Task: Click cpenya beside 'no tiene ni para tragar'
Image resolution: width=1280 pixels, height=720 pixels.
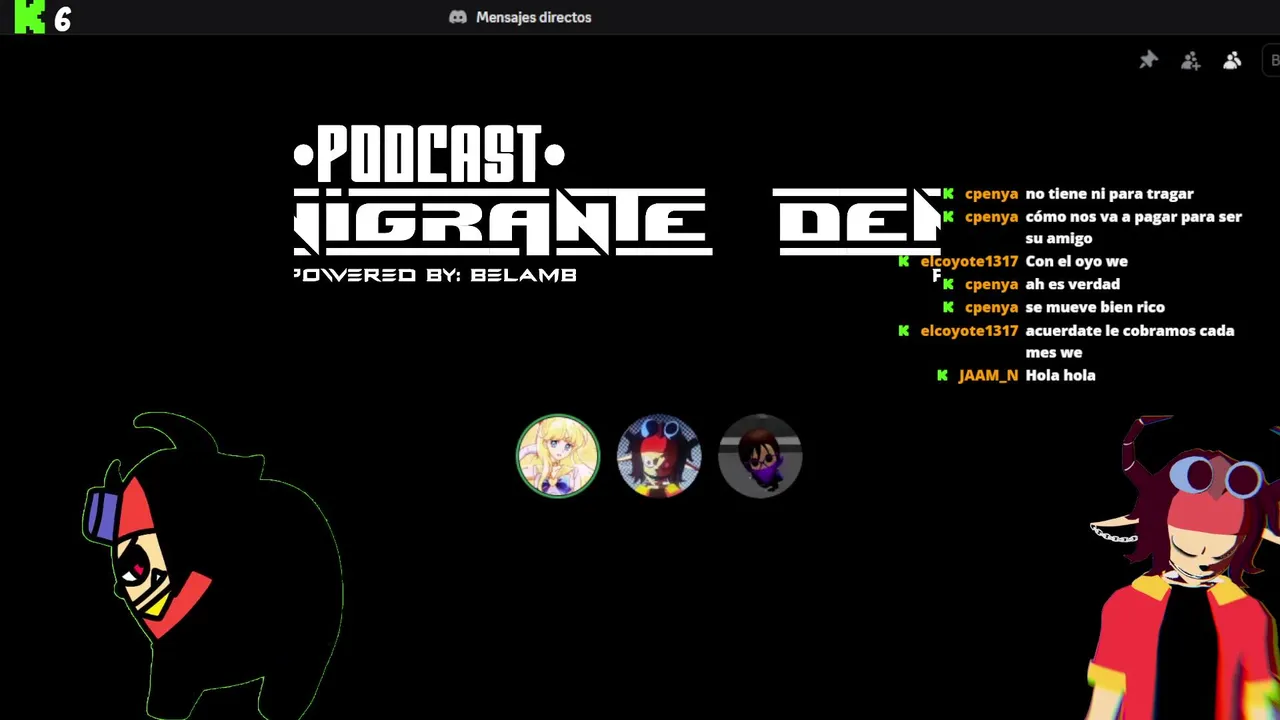Action: coord(991,194)
